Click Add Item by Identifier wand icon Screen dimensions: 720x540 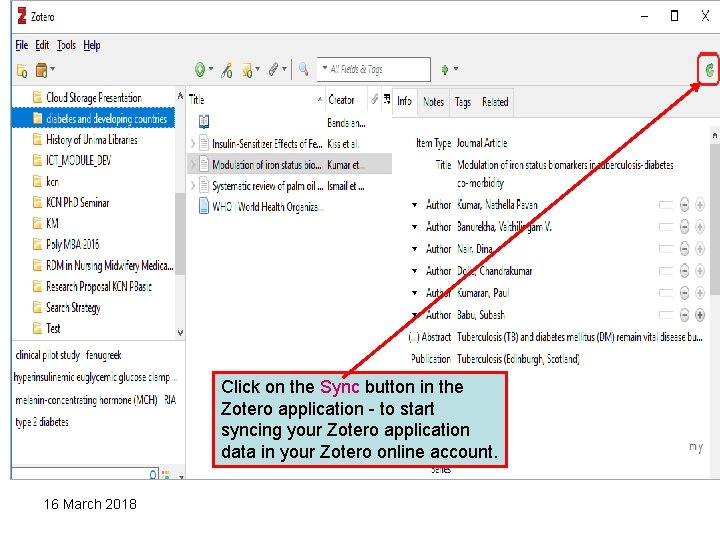(x=226, y=70)
